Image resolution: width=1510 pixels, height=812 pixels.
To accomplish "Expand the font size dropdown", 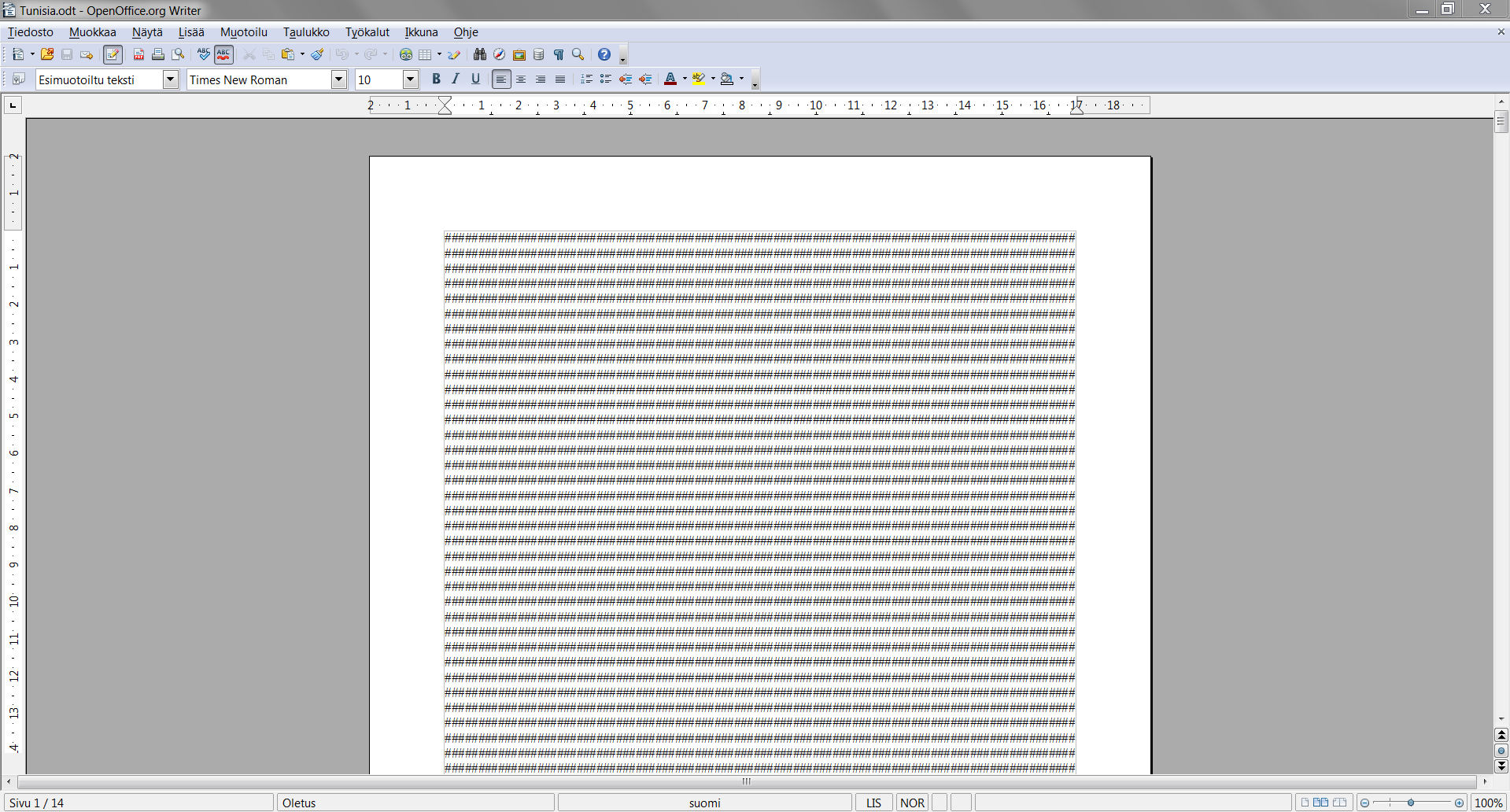I will [410, 79].
